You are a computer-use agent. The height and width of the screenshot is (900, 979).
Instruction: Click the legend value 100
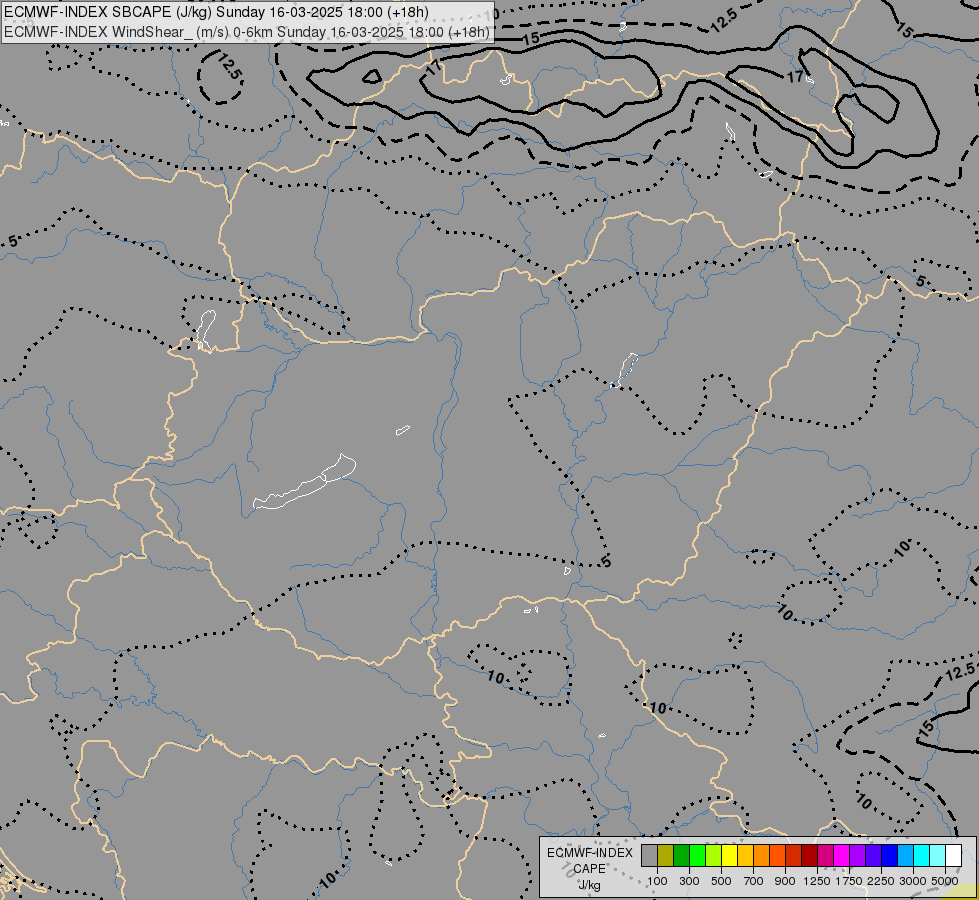[657, 881]
